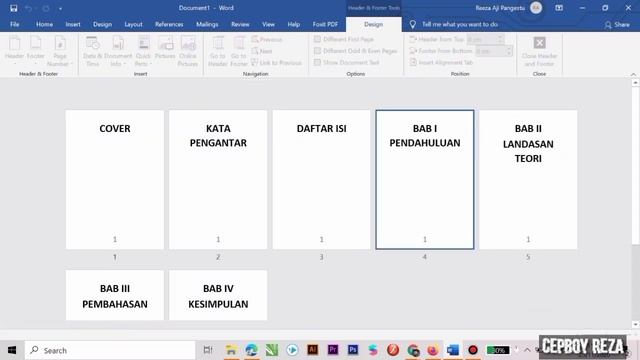640x360 pixels.
Task: Select the DAFTAR ISI page
Action: click(x=321, y=180)
